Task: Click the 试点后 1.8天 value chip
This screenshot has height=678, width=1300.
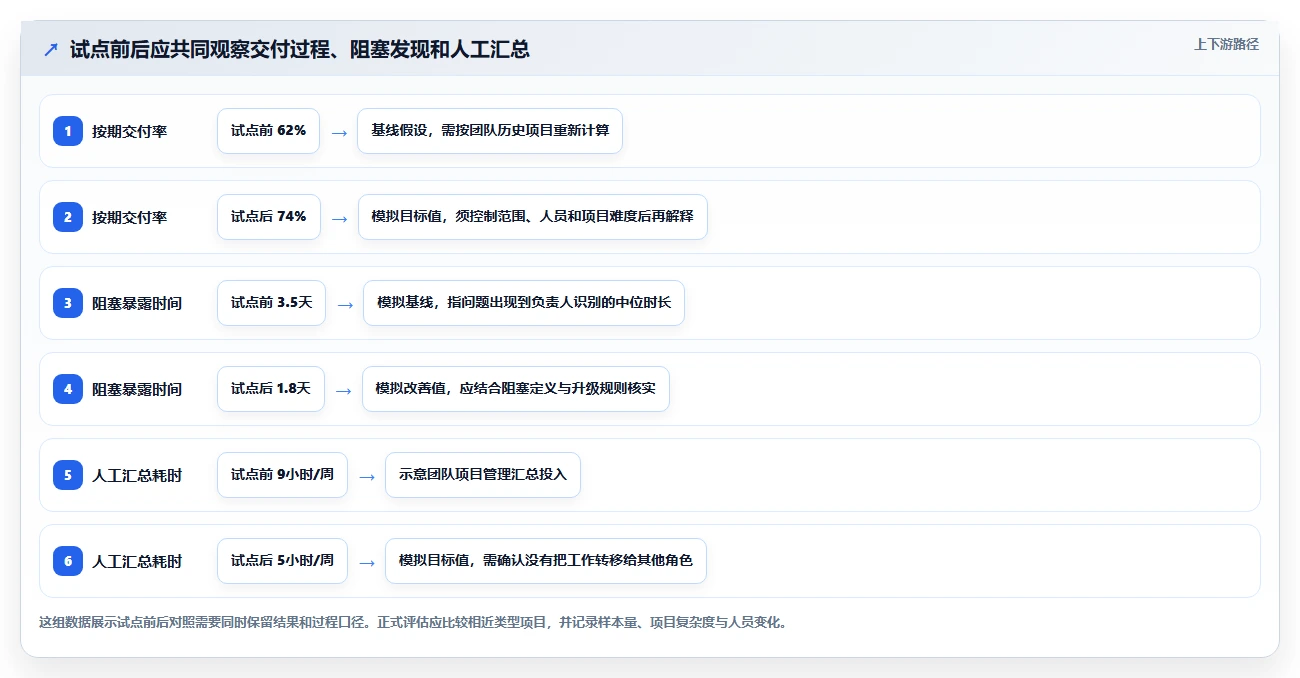Action: pyautogui.click(x=271, y=389)
